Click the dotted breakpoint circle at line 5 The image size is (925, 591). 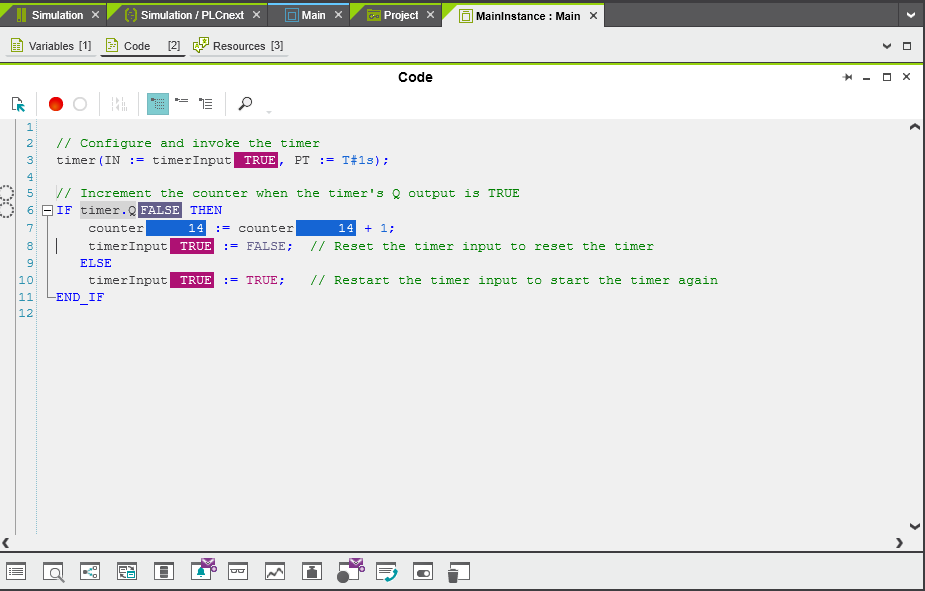tap(6, 193)
